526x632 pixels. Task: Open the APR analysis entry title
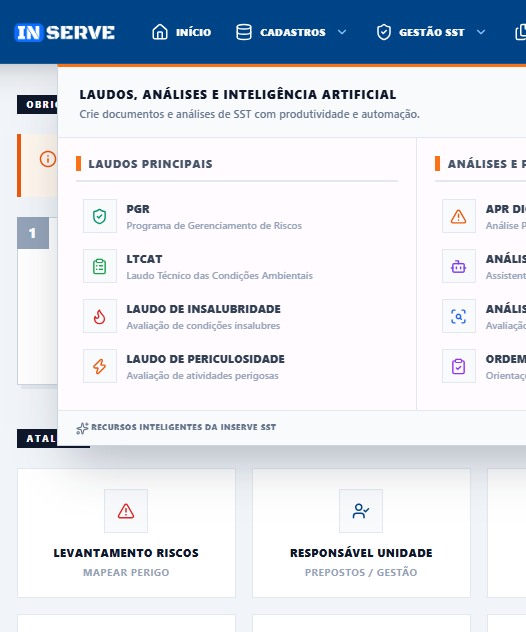coord(505,209)
